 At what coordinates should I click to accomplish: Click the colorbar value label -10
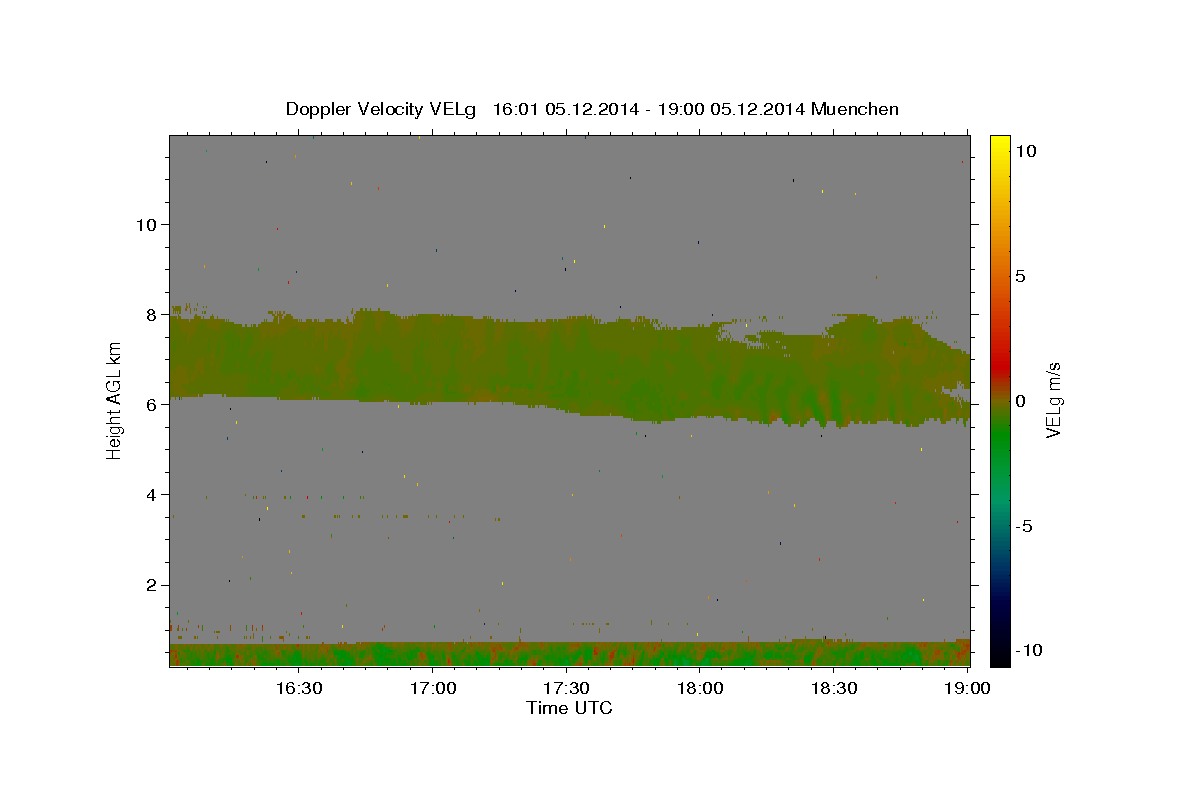tap(1029, 650)
